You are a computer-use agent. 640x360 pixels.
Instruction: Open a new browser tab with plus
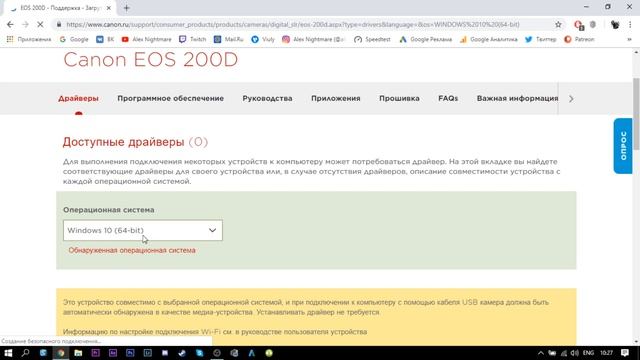click(127, 8)
